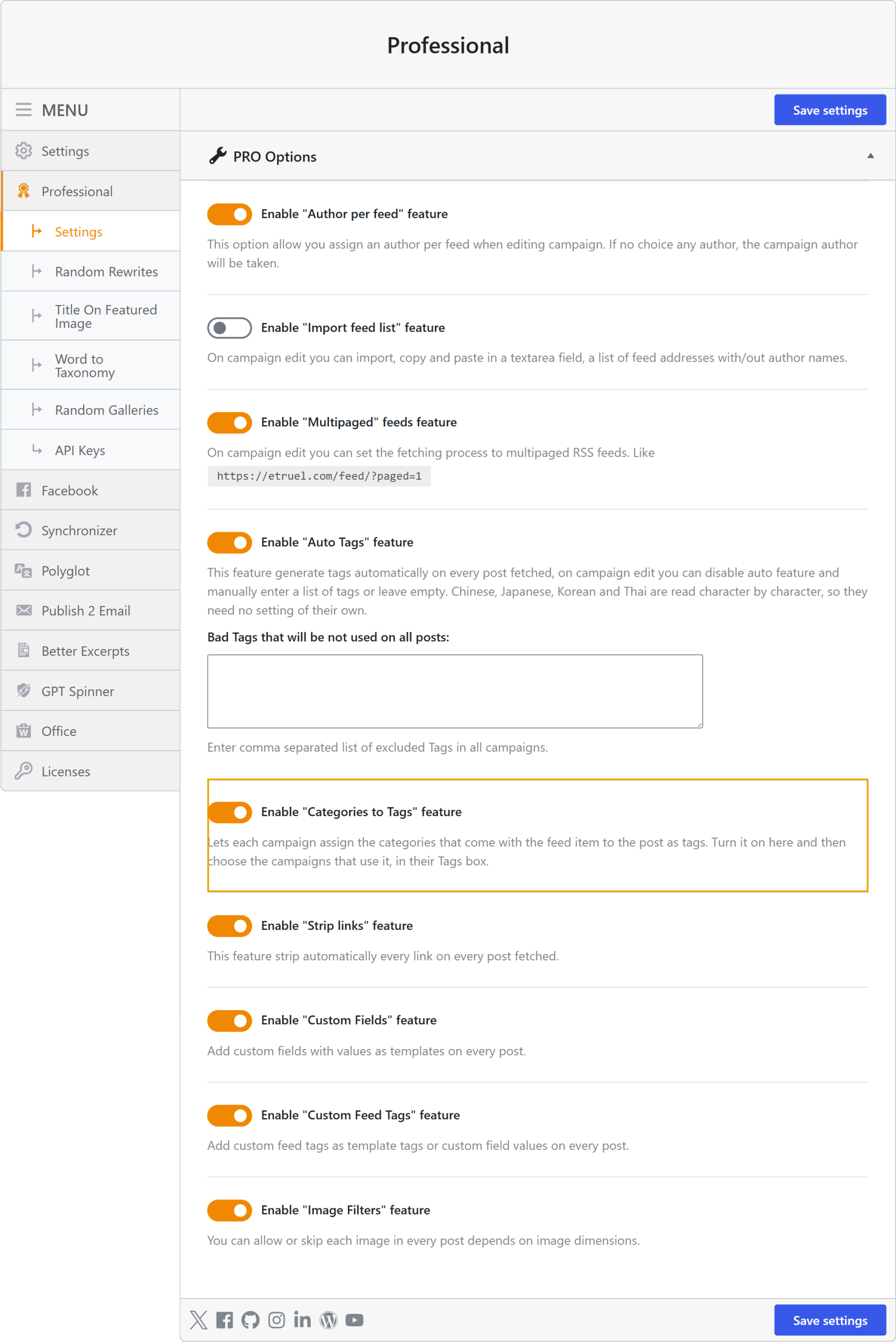Screen dimensions: 896x1342
Task: Click the top Save settings button
Action: coord(829,110)
